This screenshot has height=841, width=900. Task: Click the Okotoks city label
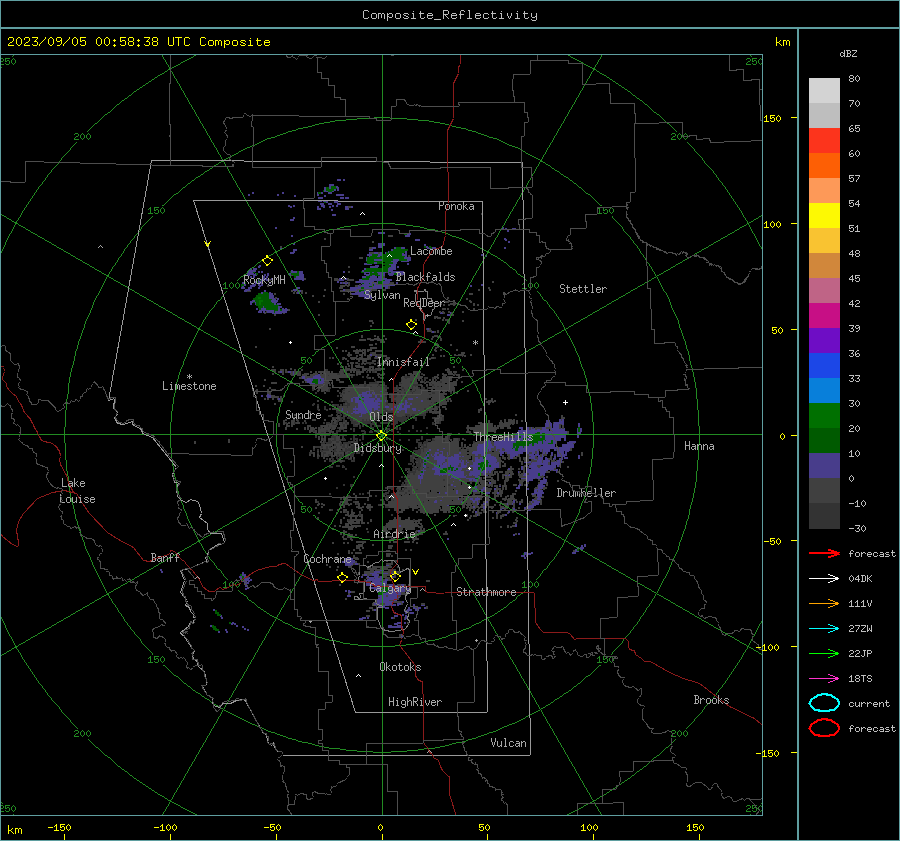(400, 667)
